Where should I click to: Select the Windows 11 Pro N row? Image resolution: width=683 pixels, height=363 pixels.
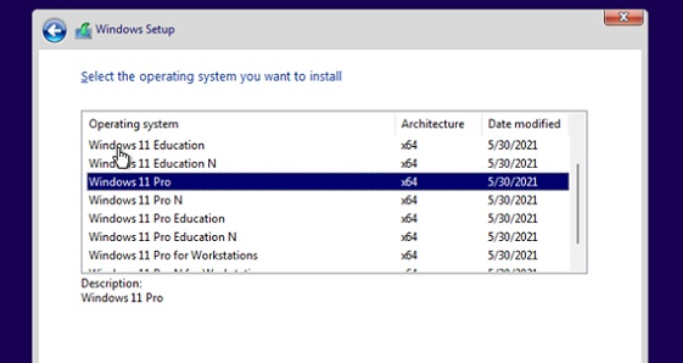pyautogui.click(x=328, y=200)
